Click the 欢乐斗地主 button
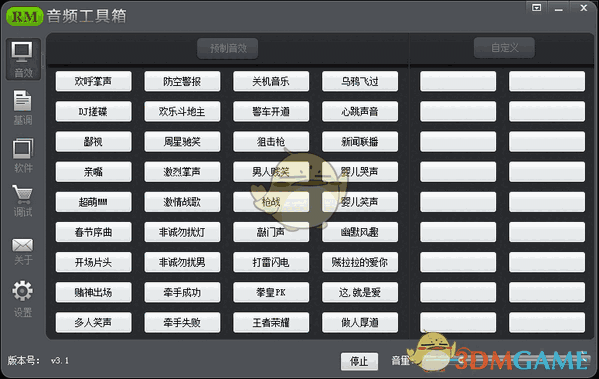Image resolution: width=599 pixels, height=379 pixels. click(182, 112)
